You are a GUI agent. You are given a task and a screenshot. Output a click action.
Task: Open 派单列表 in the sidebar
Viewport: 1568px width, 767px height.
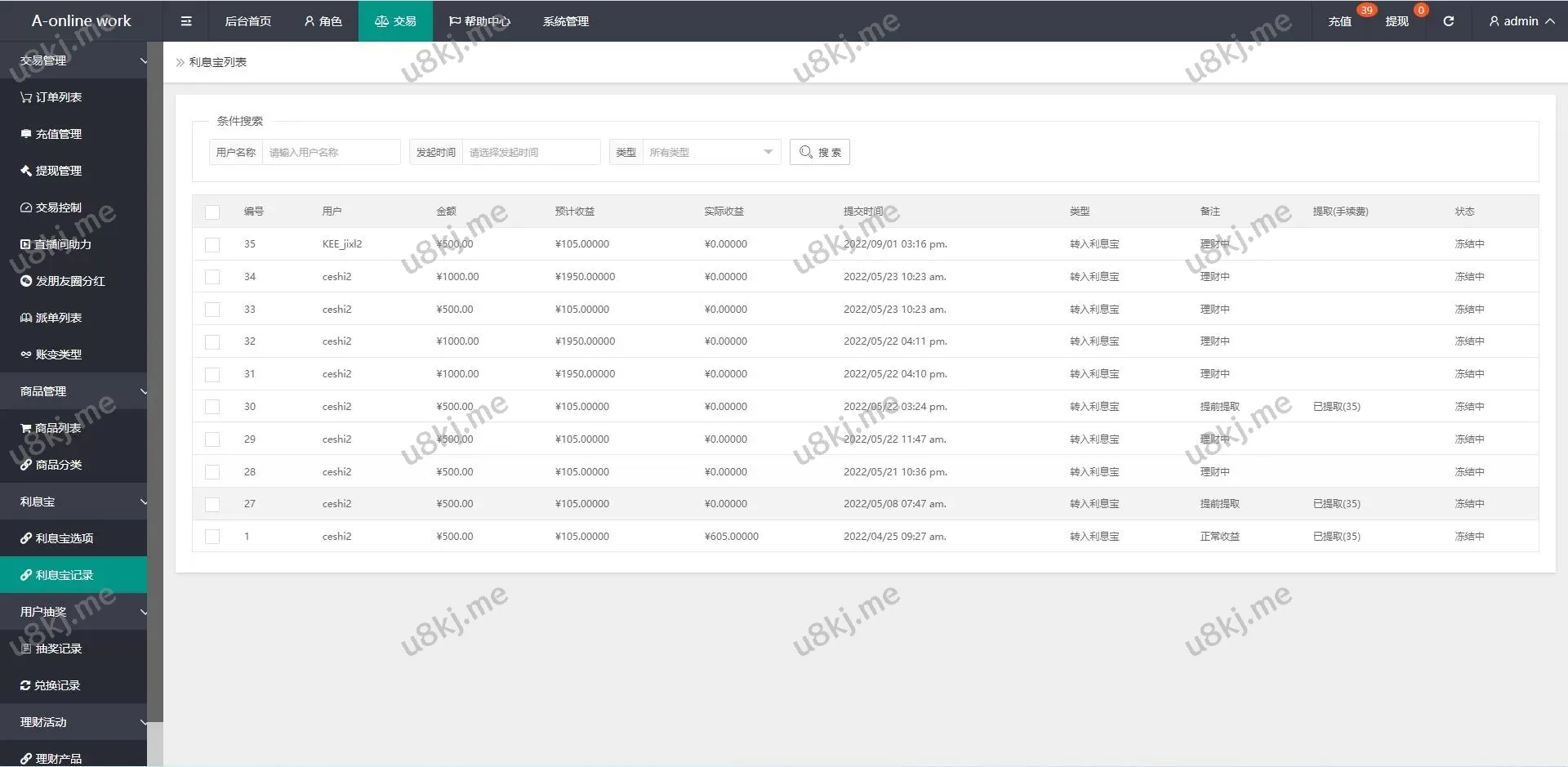tap(58, 318)
